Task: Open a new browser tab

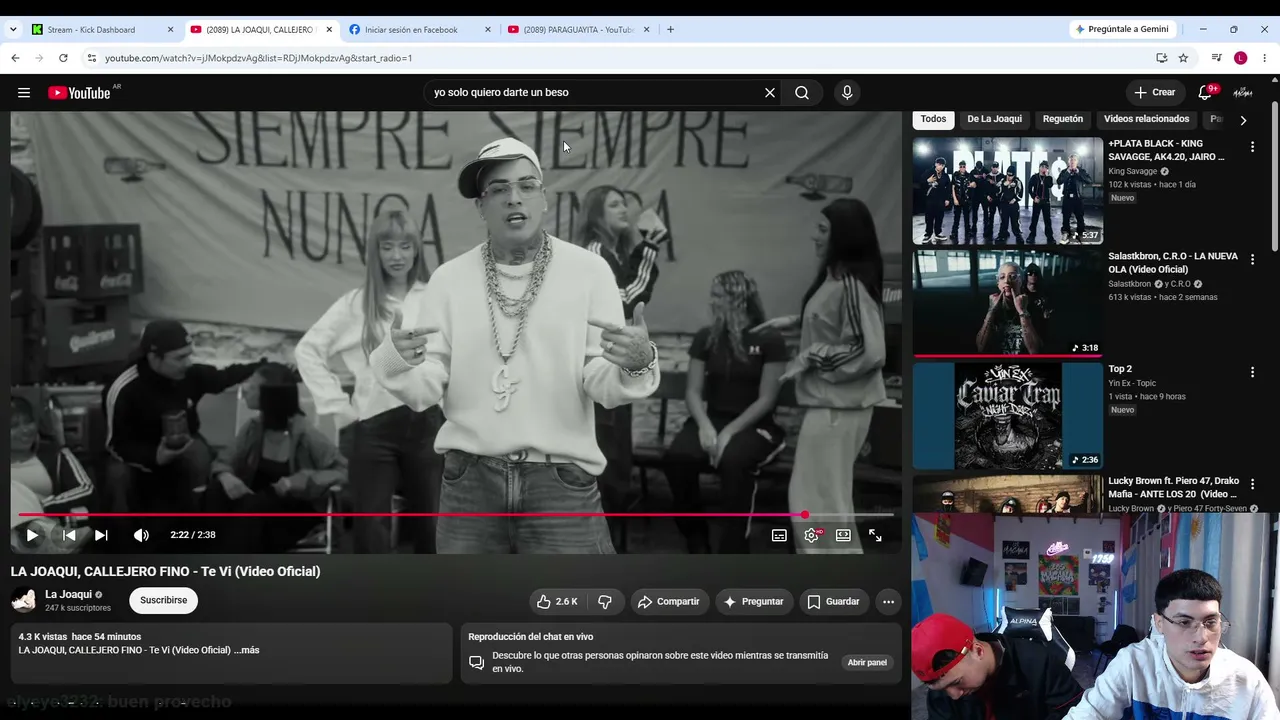Action: [x=670, y=30]
